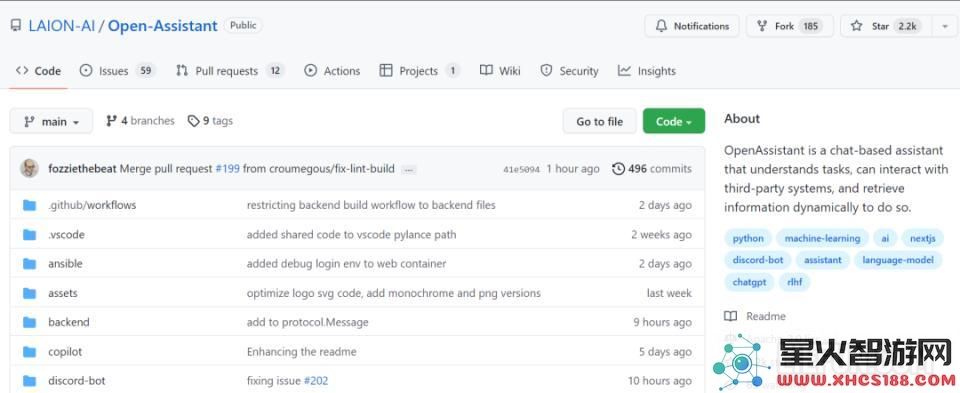Screen dimensions: 960x393
Task: Select the rlhf topic tag
Action: [x=795, y=282]
